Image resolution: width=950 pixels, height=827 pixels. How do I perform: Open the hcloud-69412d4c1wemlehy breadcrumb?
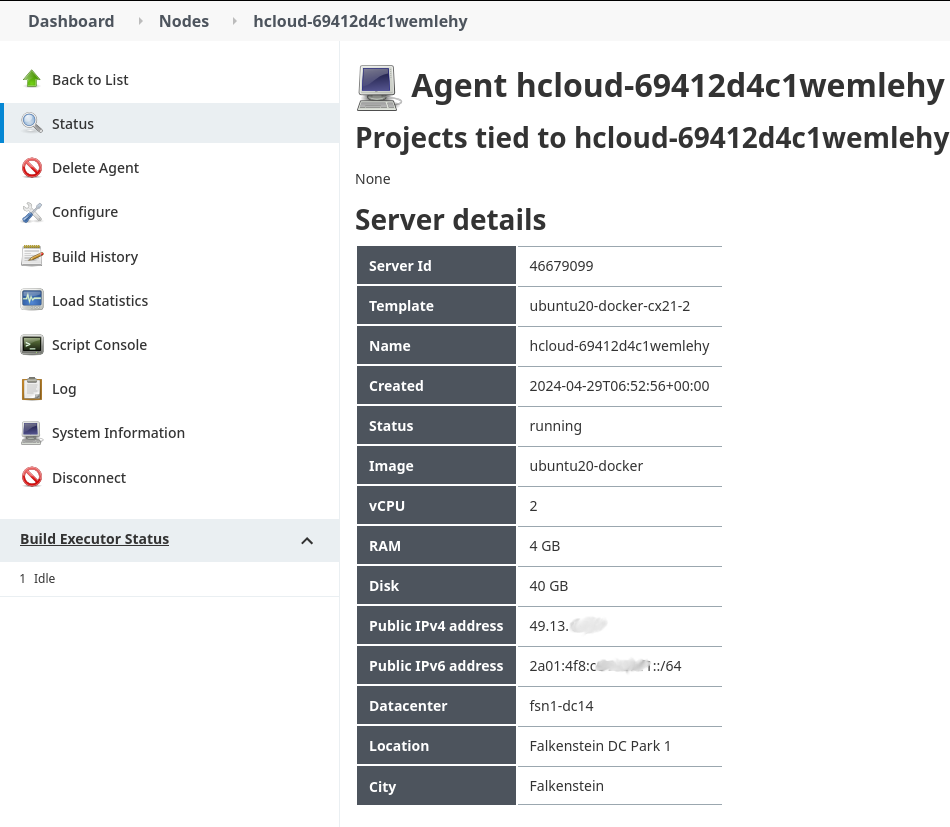pyautogui.click(x=360, y=21)
